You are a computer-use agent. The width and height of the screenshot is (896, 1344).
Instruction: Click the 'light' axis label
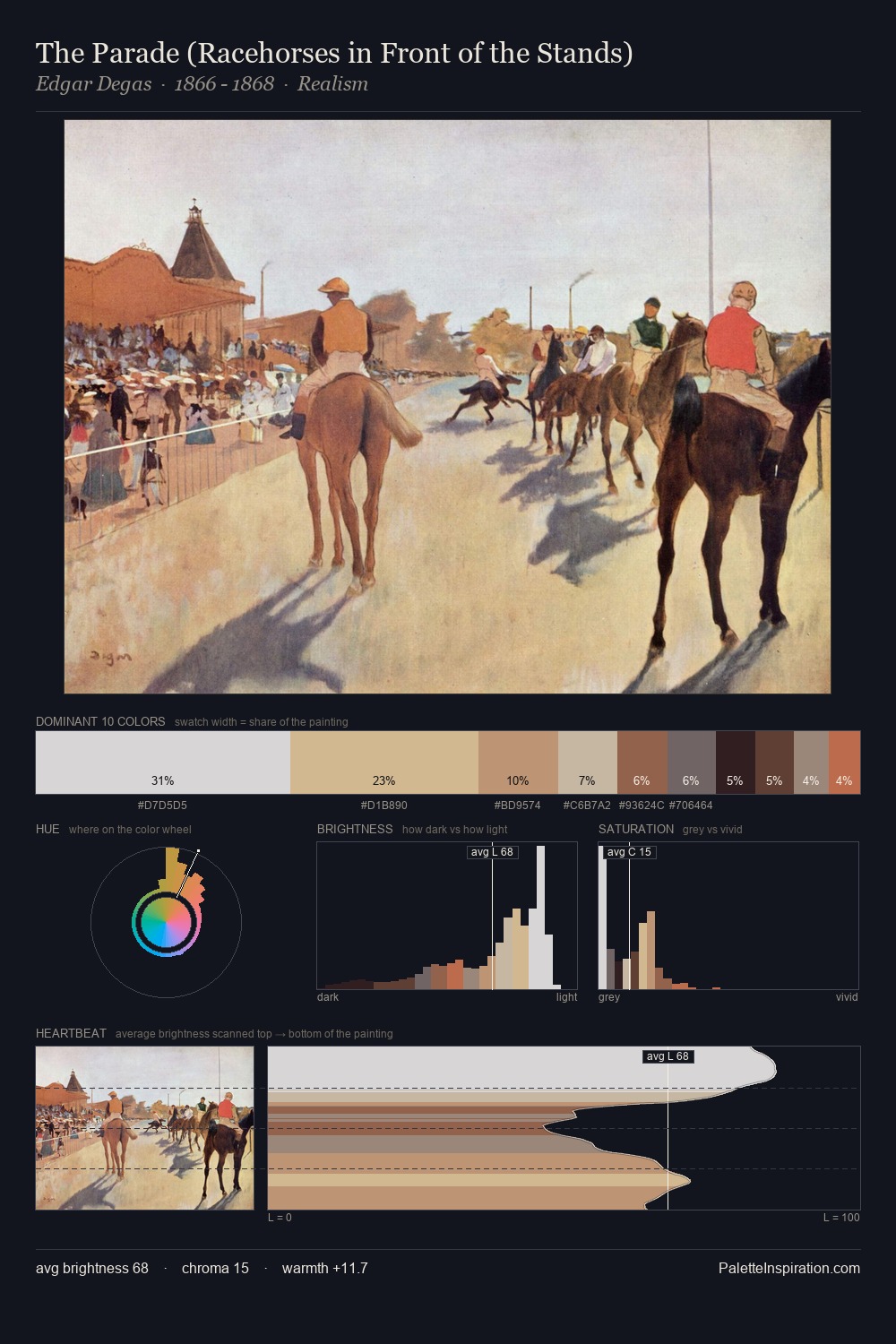(567, 997)
